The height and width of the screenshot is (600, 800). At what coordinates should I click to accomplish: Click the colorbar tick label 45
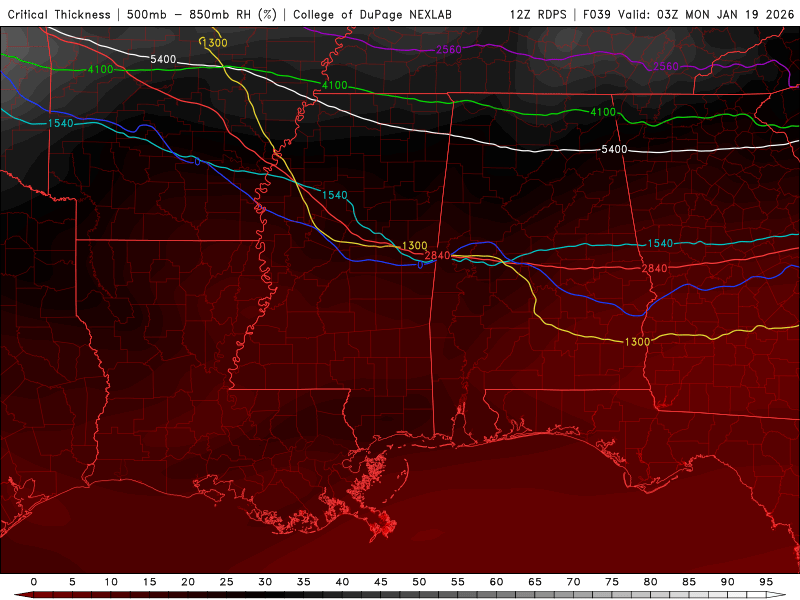point(381,582)
